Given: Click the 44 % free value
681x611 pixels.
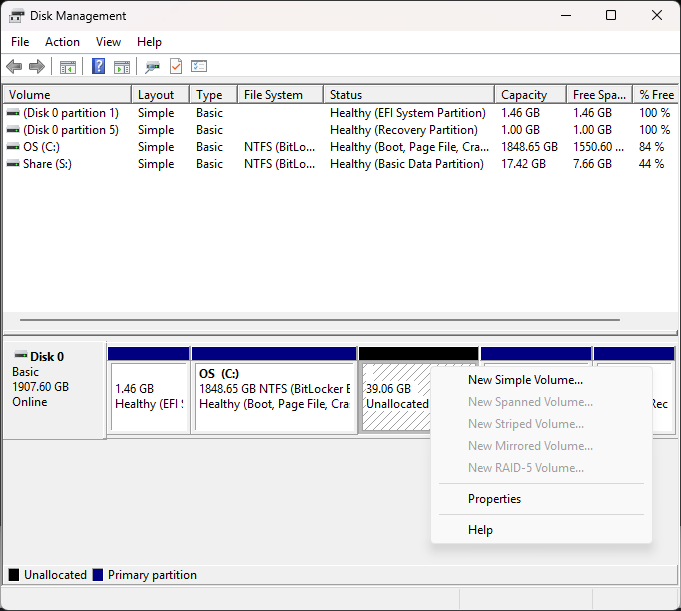Looking at the screenshot, I should (x=651, y=164).
